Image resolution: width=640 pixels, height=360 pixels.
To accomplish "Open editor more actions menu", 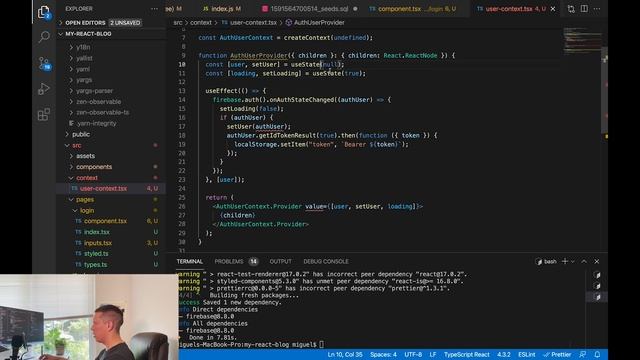I will tap(597, 9).
